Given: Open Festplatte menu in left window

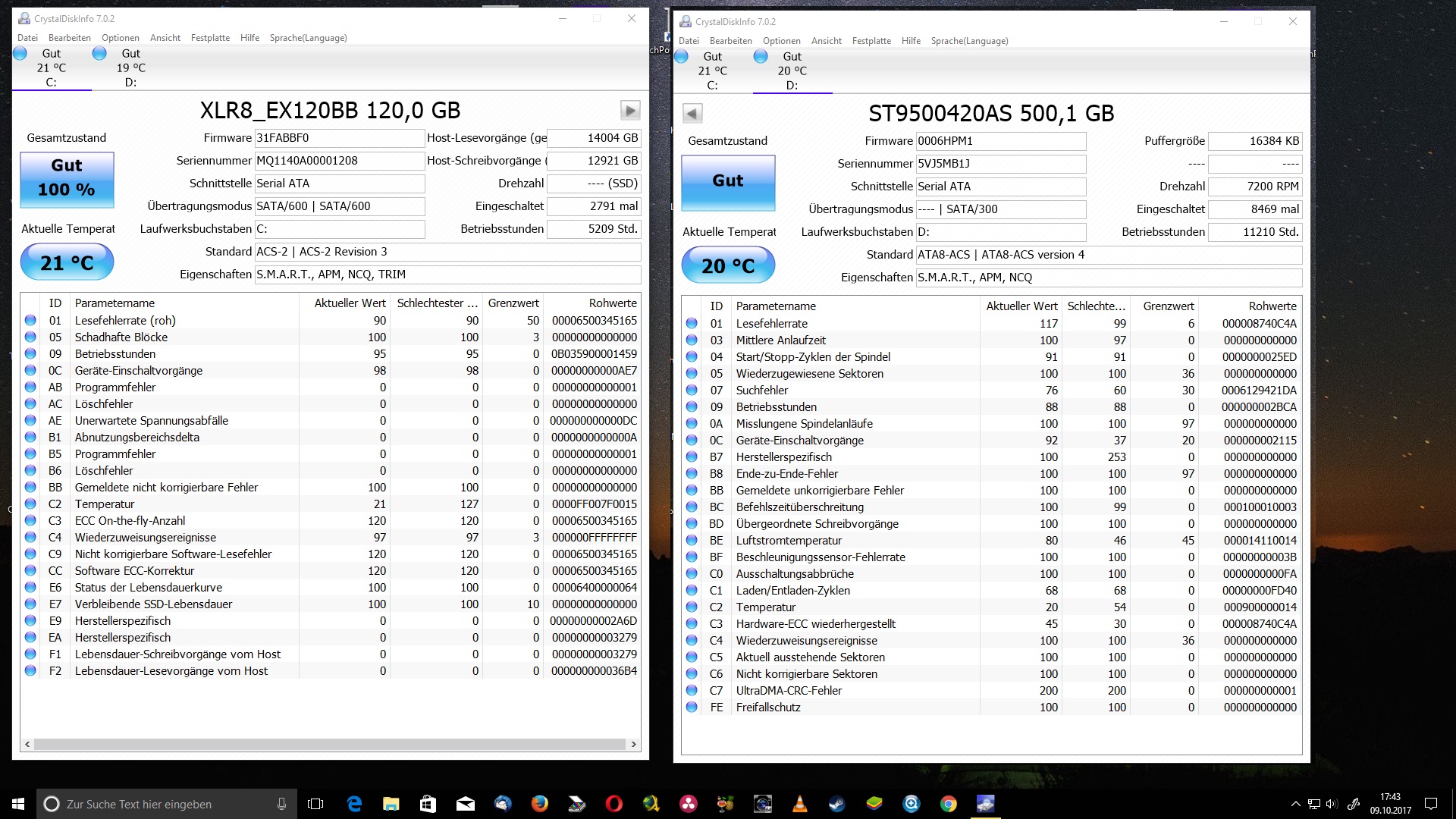Looking at the screenshot, I should coord(210,38).
